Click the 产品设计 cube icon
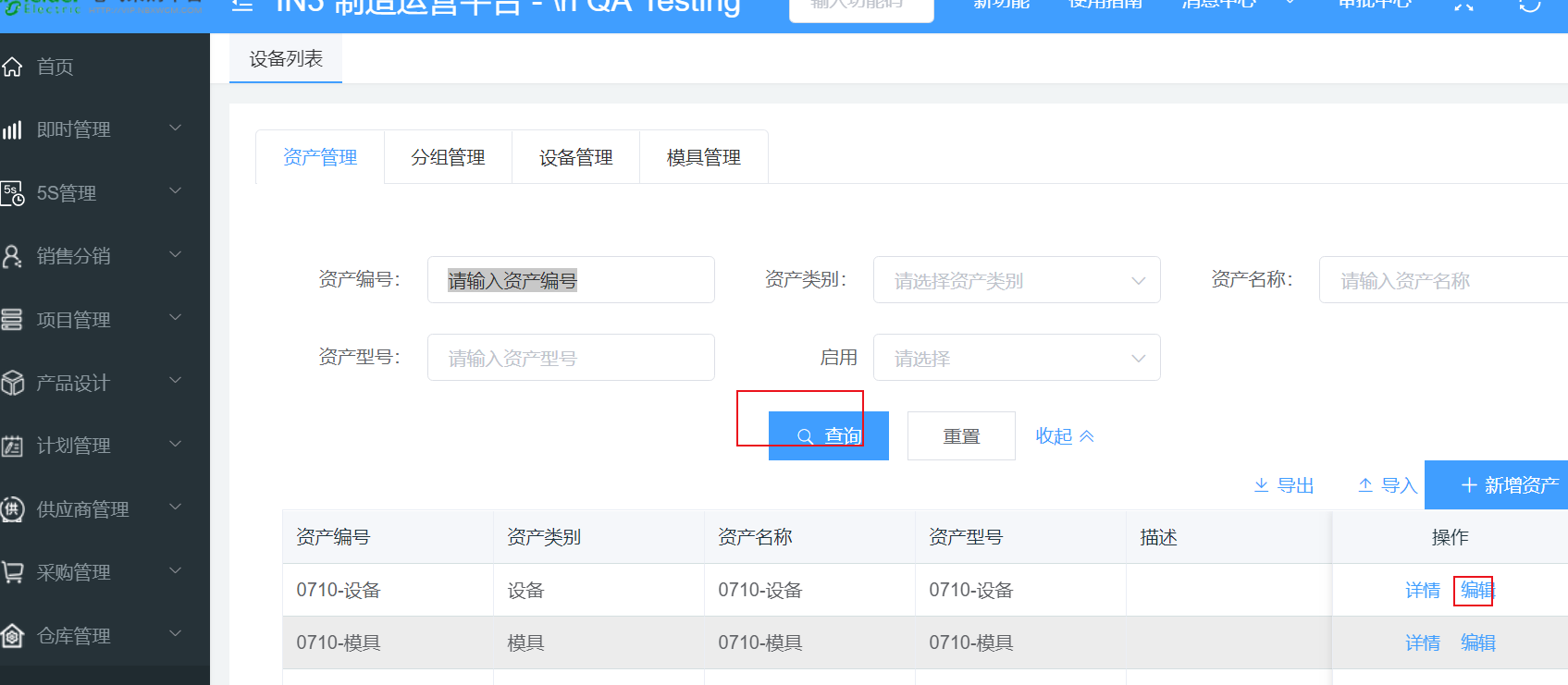Screen dimensions: 1568x685 [12, 383]
